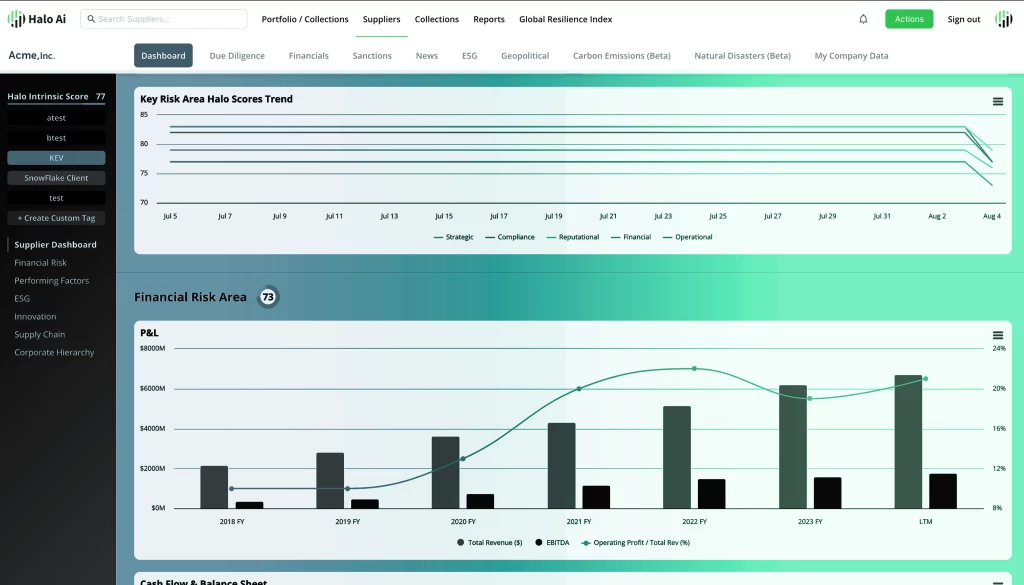This screenshot has height=585, width=1024.
Task: Click the search magnifier icon
Action: (90, 19)
